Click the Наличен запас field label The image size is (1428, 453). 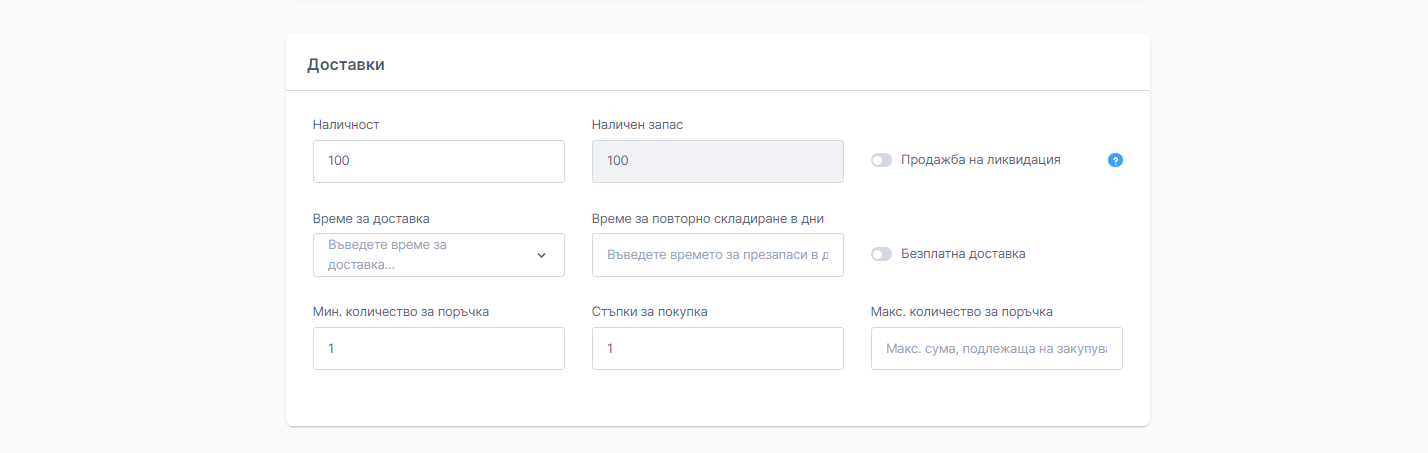pyautogui.click(x=637, y=125)
